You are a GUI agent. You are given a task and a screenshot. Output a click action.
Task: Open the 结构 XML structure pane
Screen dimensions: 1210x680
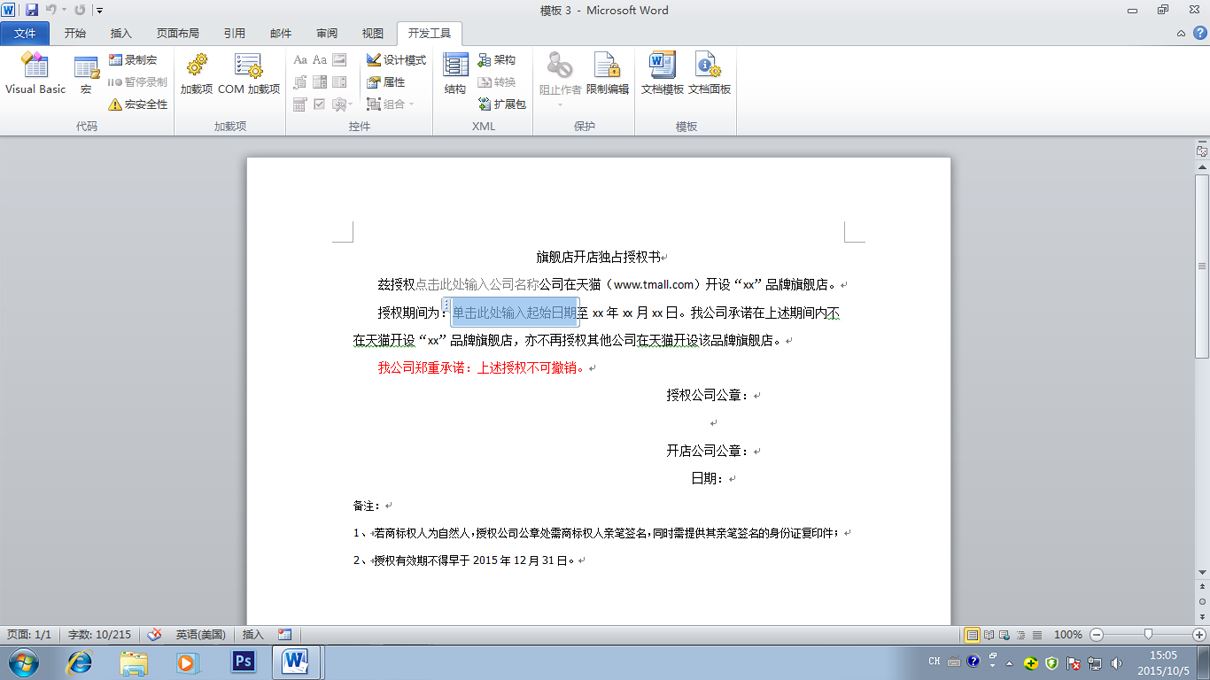(456, 75)
